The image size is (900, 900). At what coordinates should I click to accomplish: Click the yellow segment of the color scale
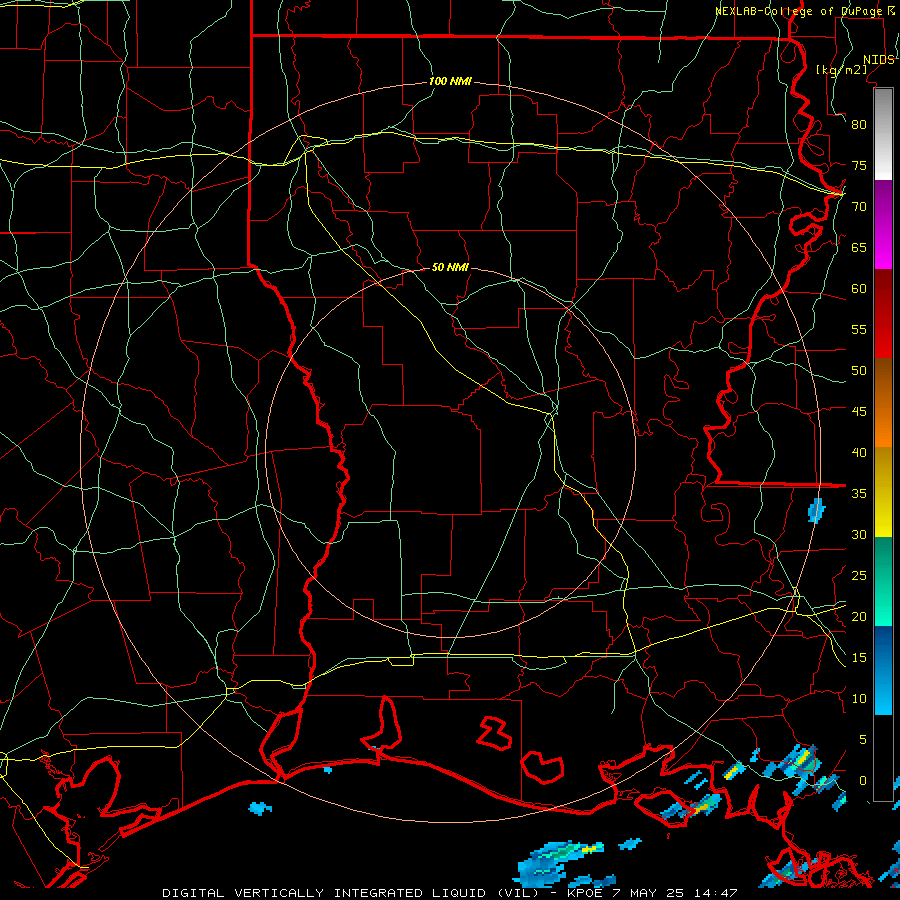(883, 492)
